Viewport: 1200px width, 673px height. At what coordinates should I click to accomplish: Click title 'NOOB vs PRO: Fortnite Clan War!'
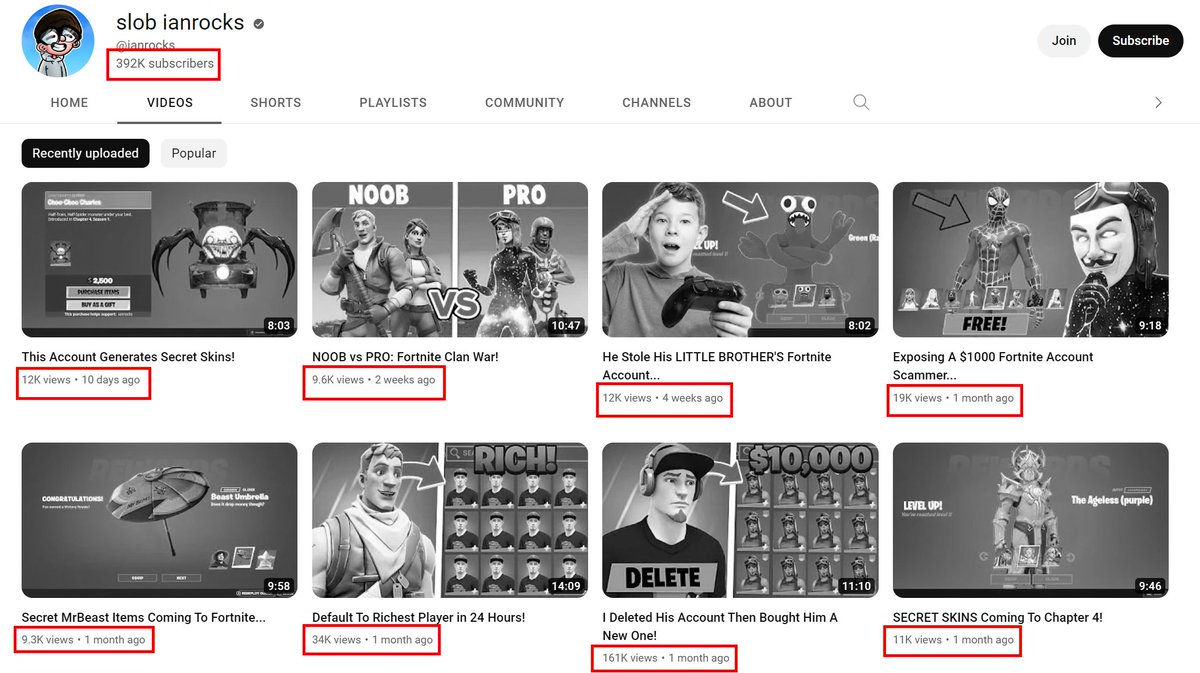(x=405, y=357)
